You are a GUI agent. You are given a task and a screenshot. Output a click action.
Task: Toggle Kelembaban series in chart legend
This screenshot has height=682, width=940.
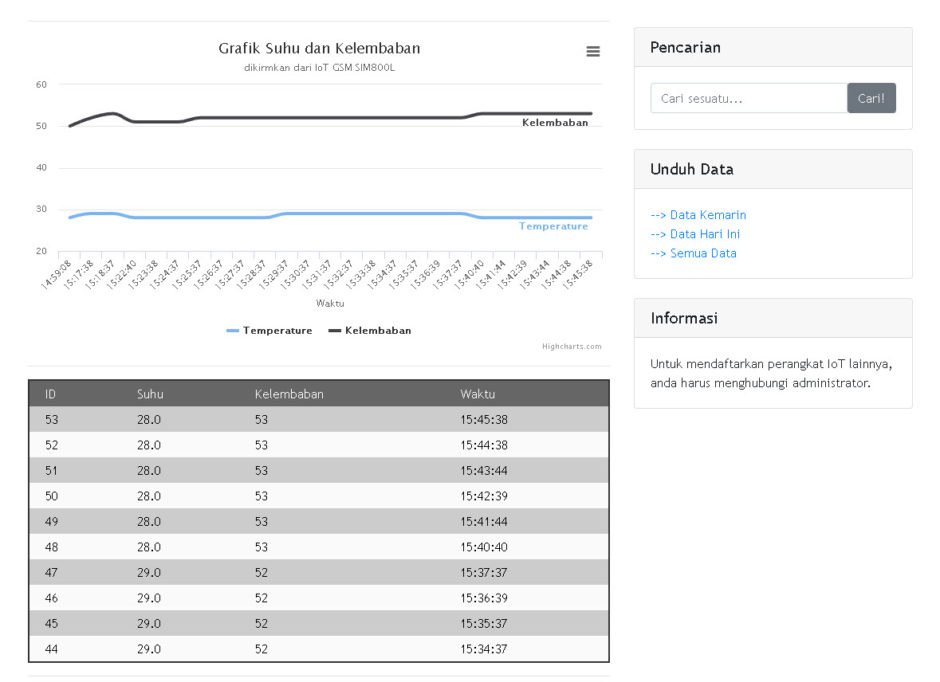(x=370, y=330)
